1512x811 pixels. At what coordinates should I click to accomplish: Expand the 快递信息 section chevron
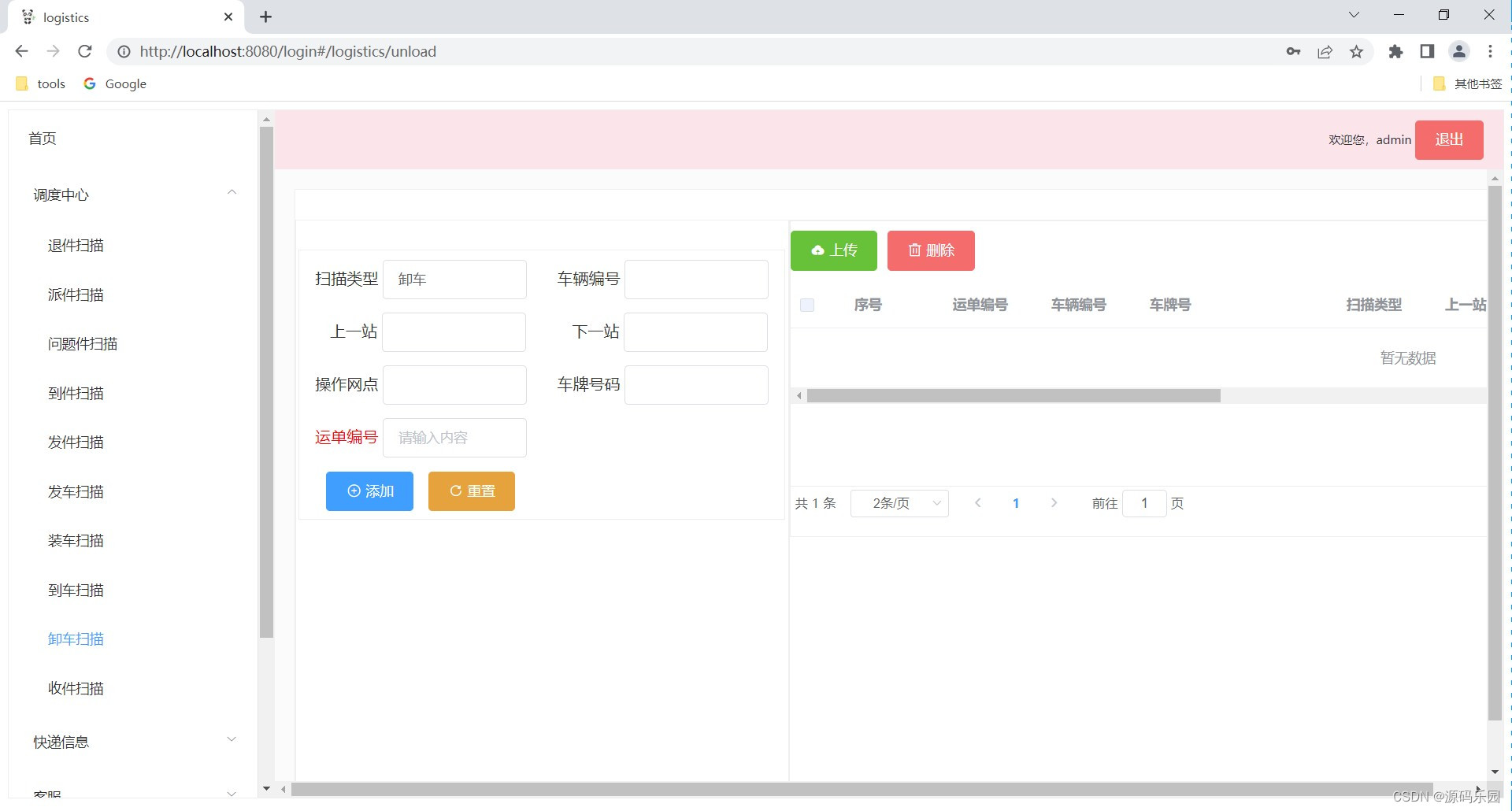pos(232,739)
